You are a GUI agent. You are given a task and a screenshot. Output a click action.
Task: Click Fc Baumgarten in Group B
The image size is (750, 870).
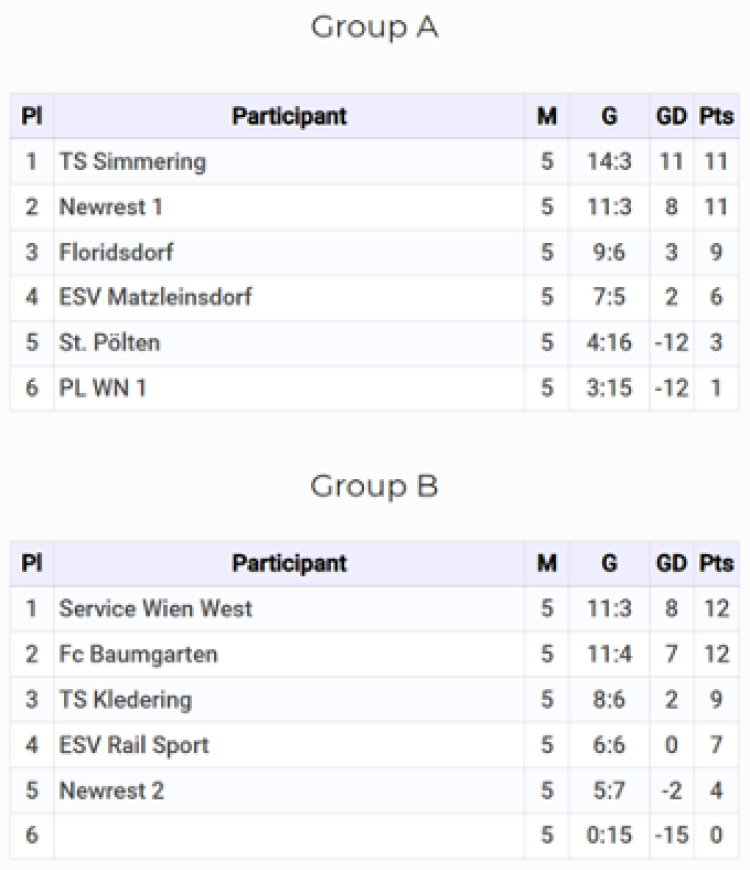pos(138,654)
